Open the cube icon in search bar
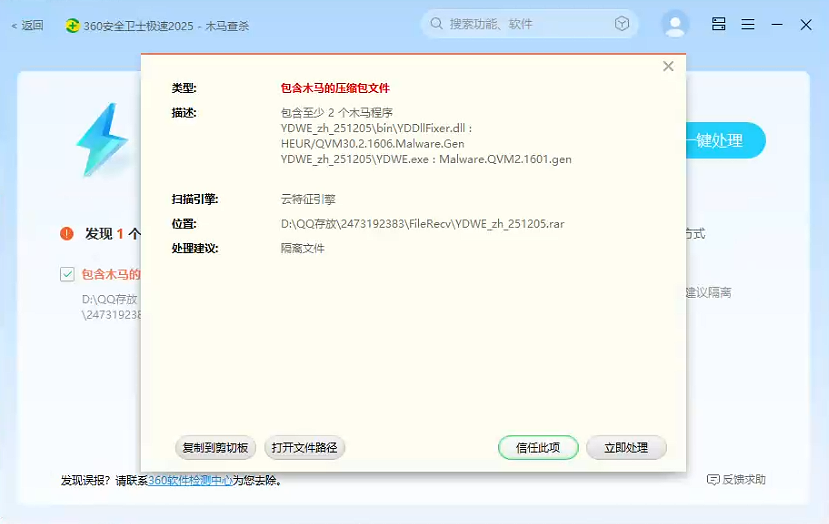 pyautogui.click(x=622, y=24)
